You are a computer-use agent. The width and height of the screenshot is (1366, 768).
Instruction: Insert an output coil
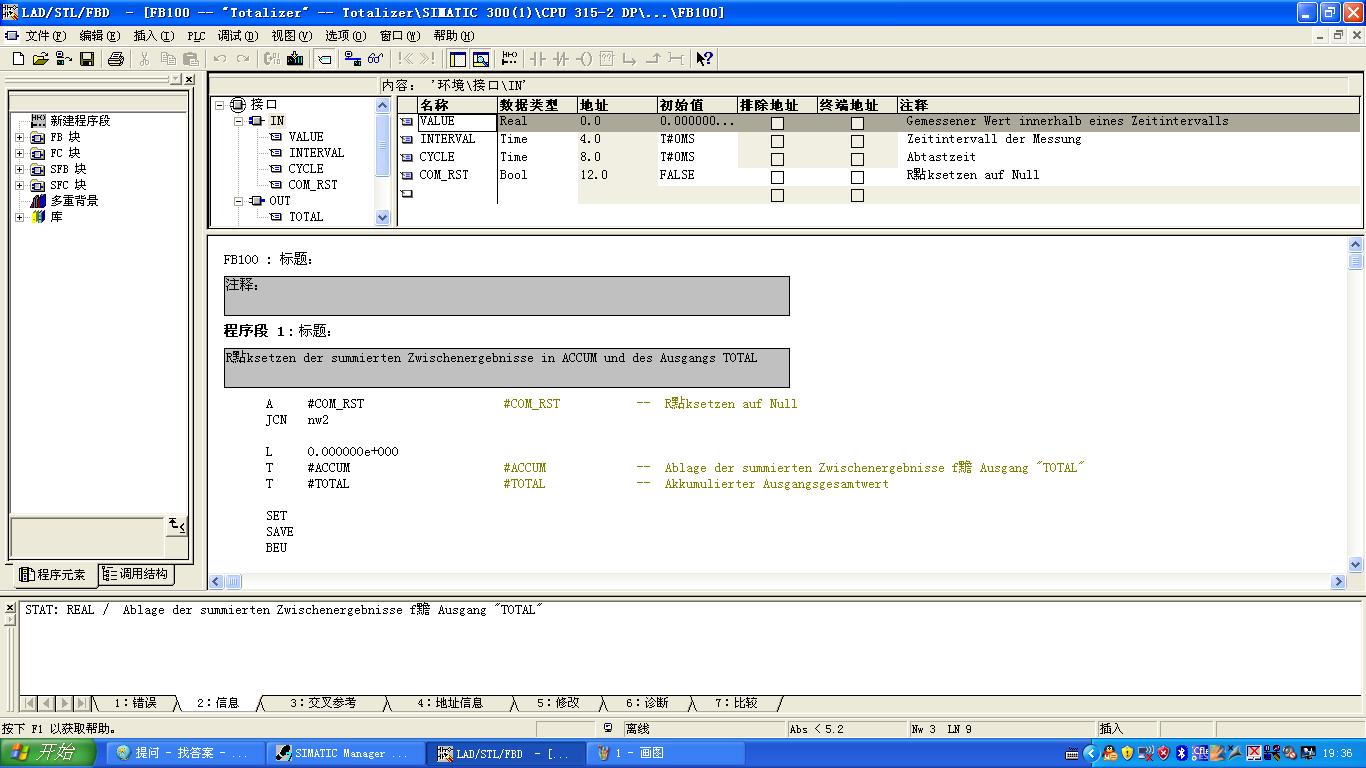point(584,59)
